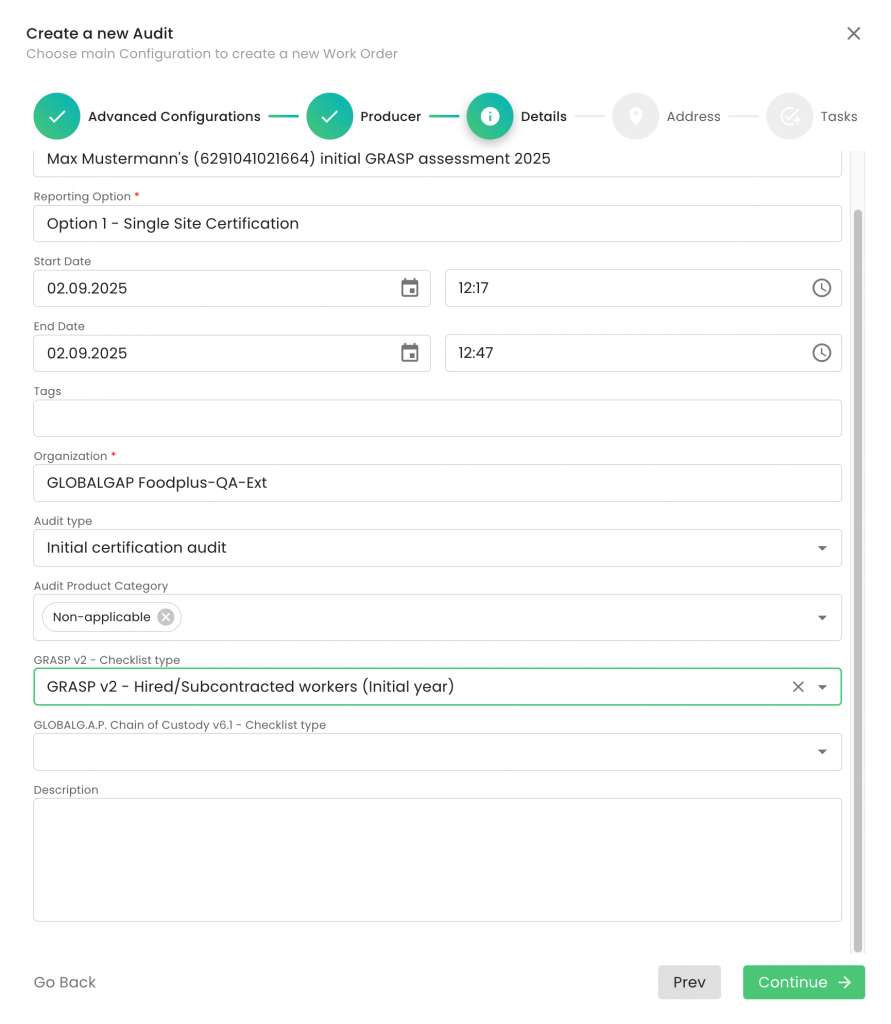The height and width of the screenshot is (1024, 891).
Task: Click the Start Date clock icon
Action: click(x=821, y=288)
